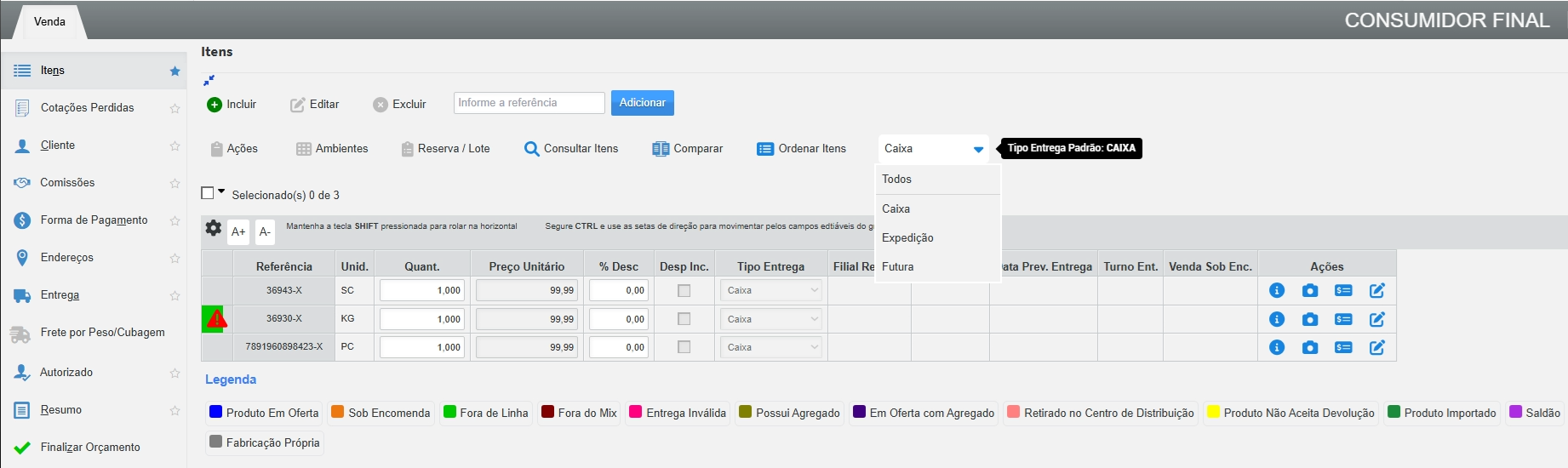Click the red warning icon on 36930-X
Viewport: 1568px width, 468px height.
216,319
